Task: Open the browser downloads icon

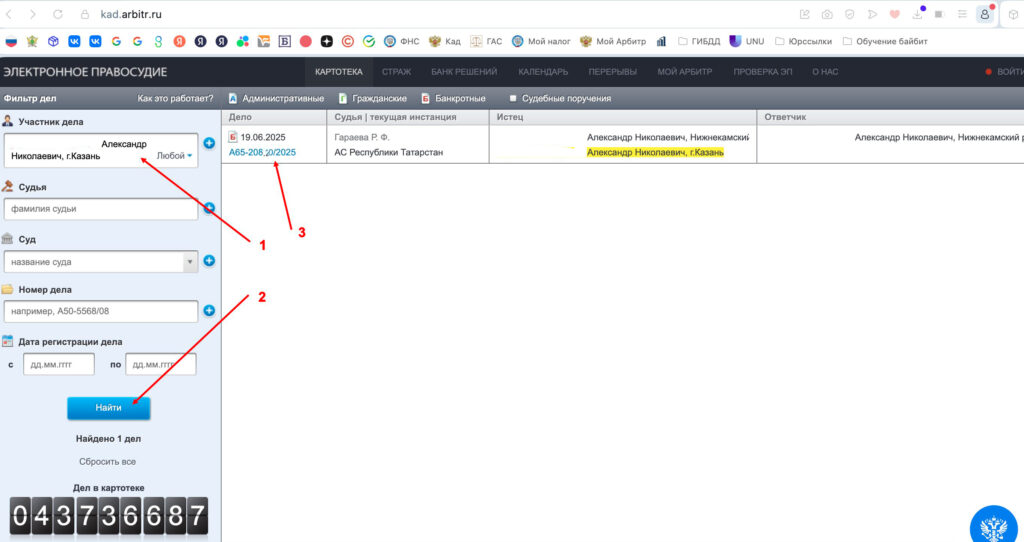Action: pyautogui.click(x=918, y=13)
